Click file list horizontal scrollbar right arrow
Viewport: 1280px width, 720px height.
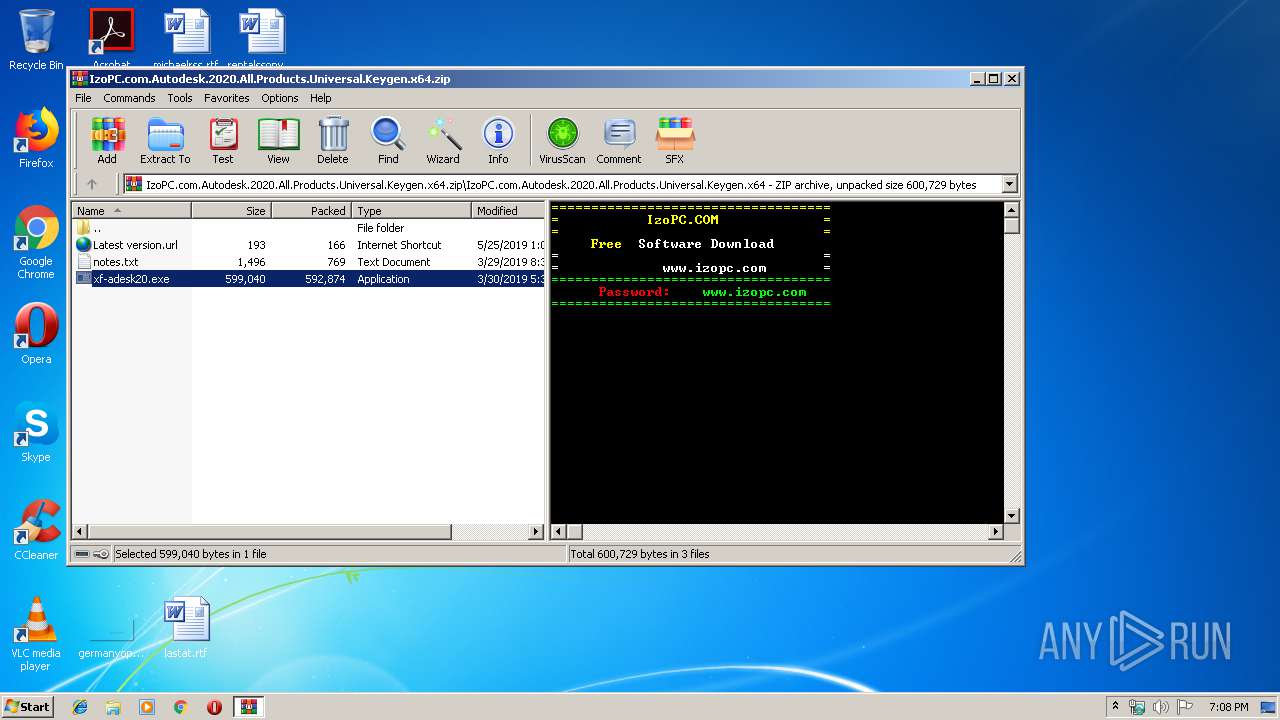click(x=536, y=532)
